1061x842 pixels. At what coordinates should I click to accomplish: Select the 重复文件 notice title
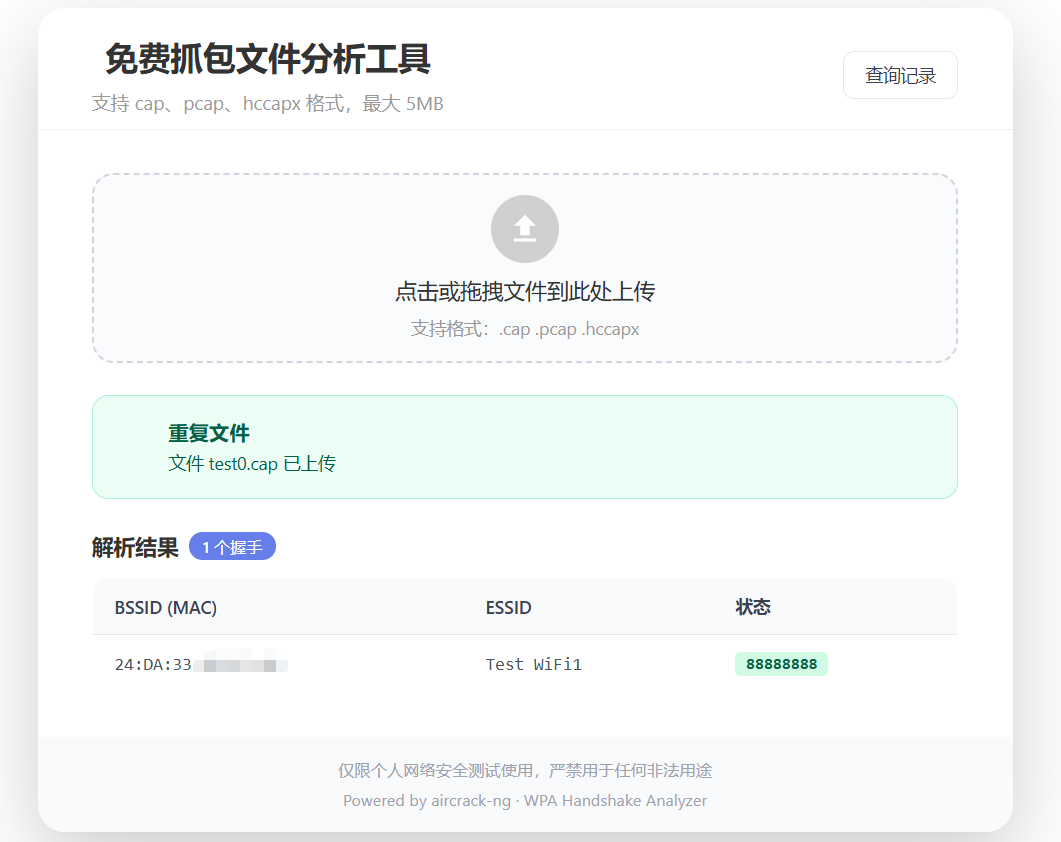[208, 433]
